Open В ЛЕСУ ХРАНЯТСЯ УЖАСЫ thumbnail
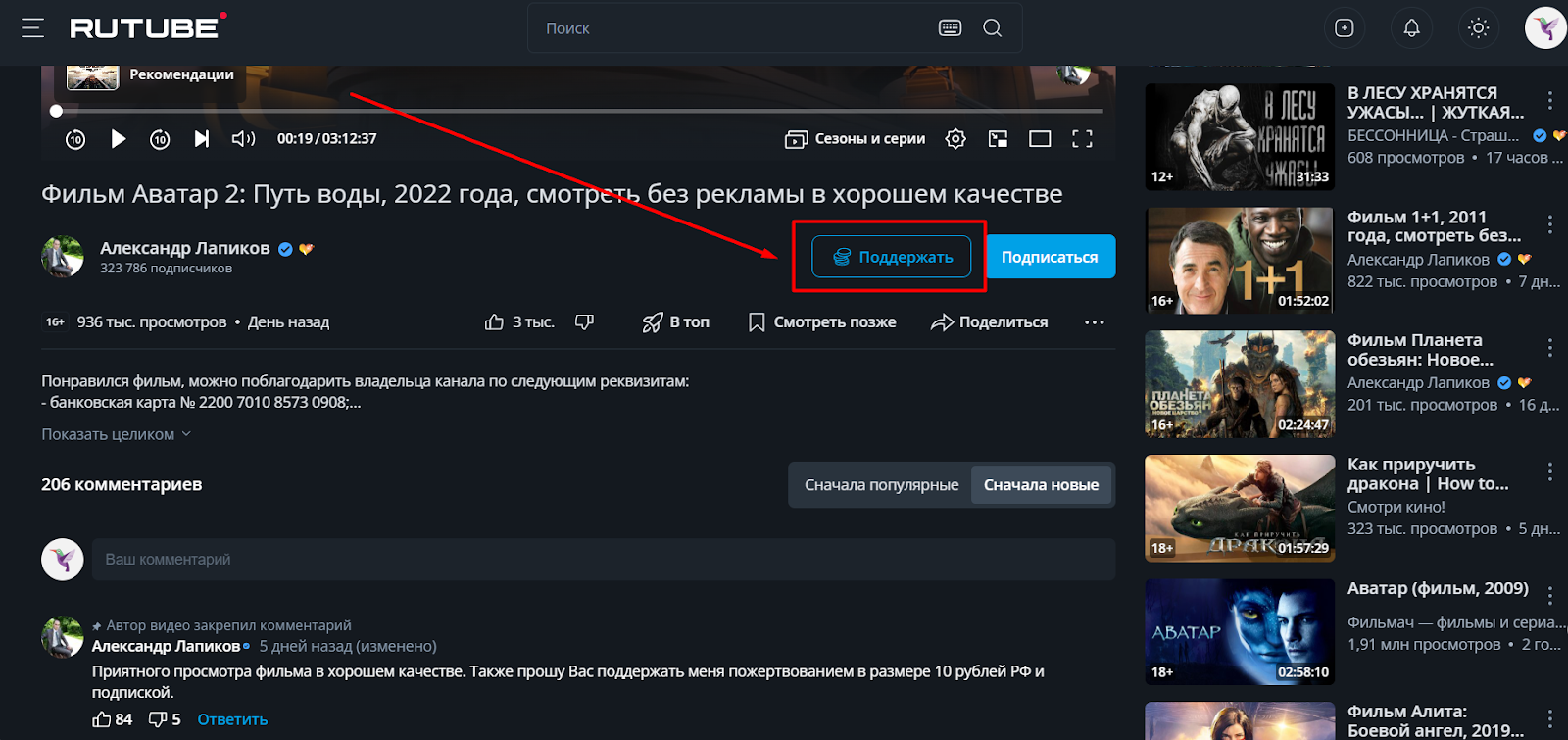This screenshot has width=1568, height=740. [x=1240, y=136]
